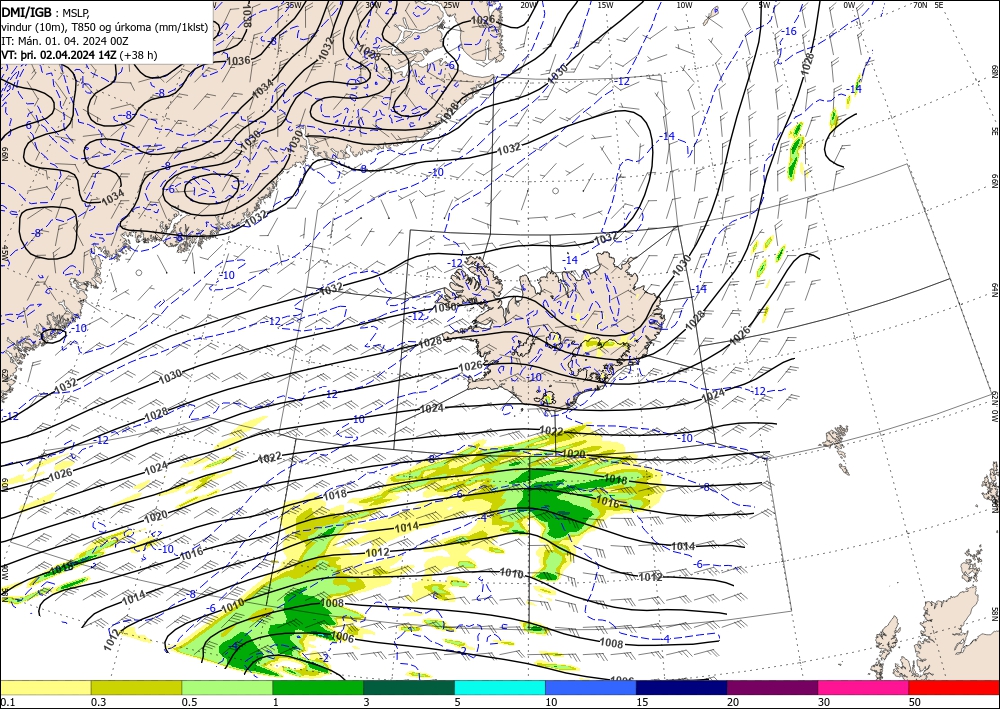Click legend value '0.3'
1000x709 pixels.
pyautogui.click(x=98, y=702)
